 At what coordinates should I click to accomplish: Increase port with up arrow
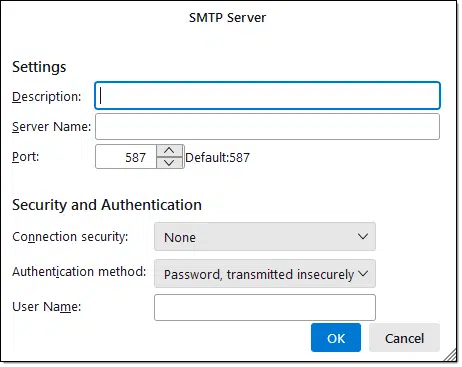coord(169,151)
